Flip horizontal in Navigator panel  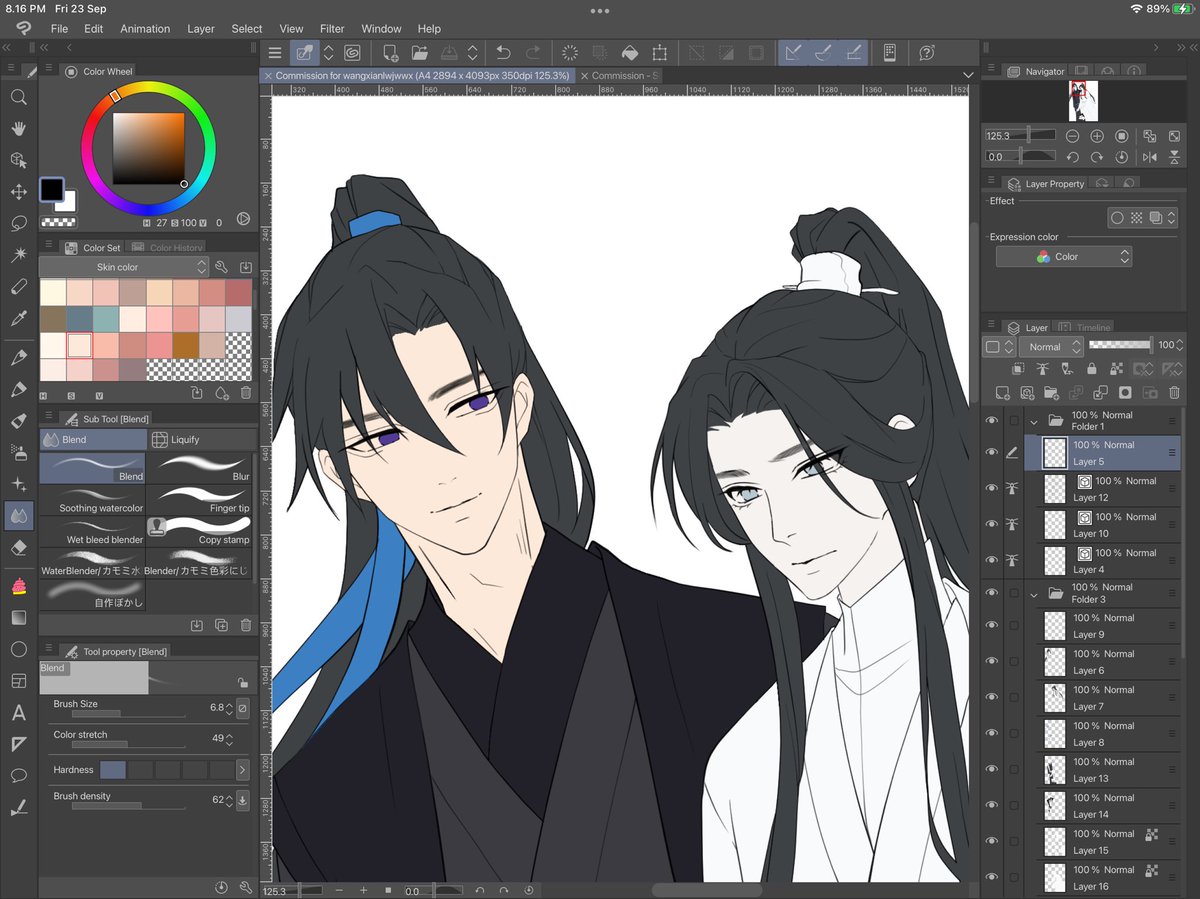(x=1149, y=157)
